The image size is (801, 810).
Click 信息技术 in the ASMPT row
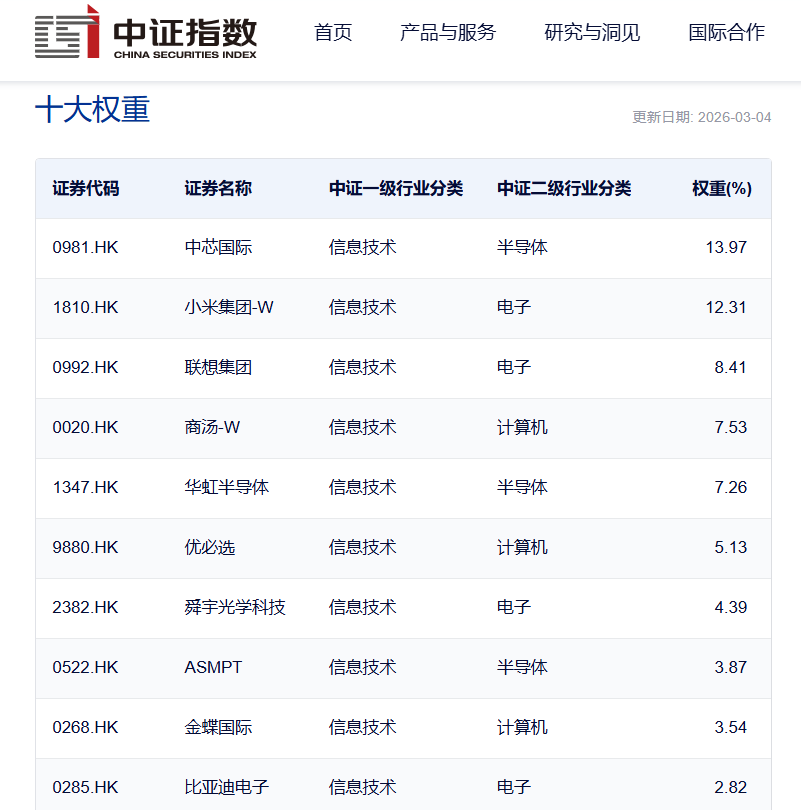[363, 667]
